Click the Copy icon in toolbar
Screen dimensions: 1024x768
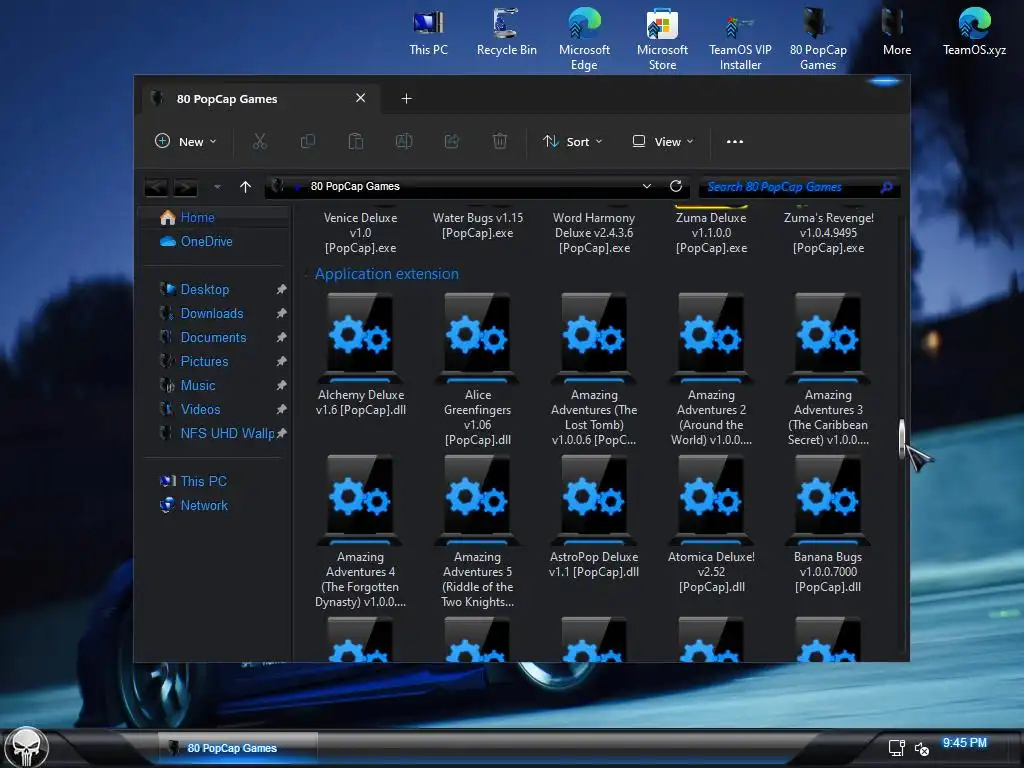pos(308,141)
